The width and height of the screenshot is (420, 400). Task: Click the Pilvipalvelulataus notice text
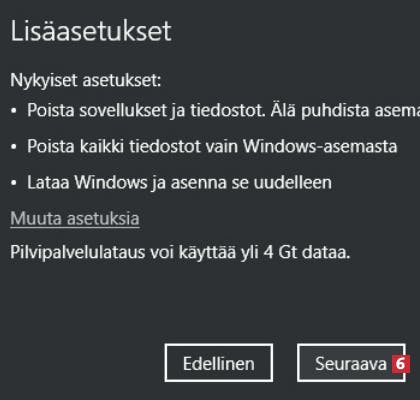[x=180, y=252]
